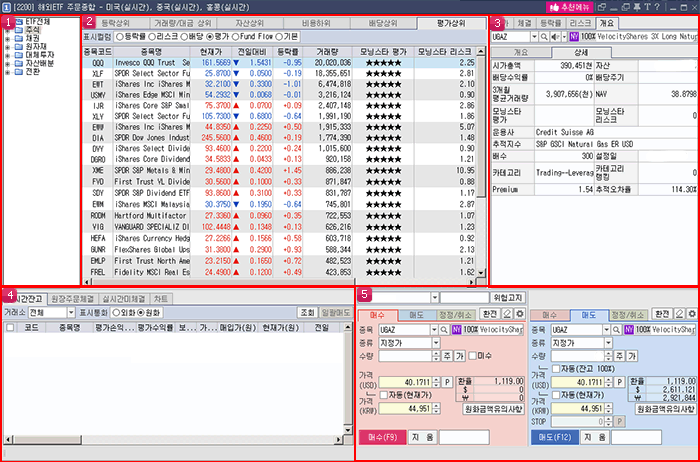The image size is (700, 462).
Task: Enable the 미수 checkbox in the buy form
Action: pyautogui.click(x=472, y=356)
